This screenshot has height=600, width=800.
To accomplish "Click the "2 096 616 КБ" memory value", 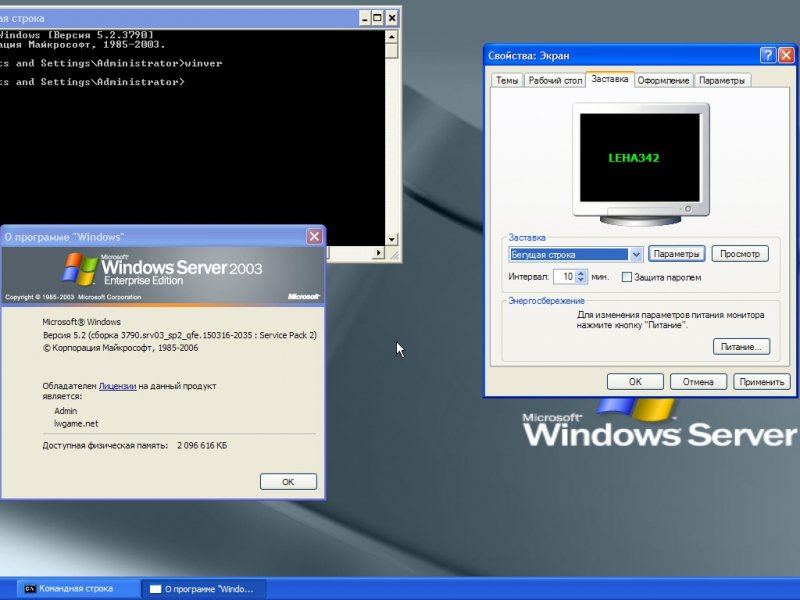I will click(x=202, y=445).
